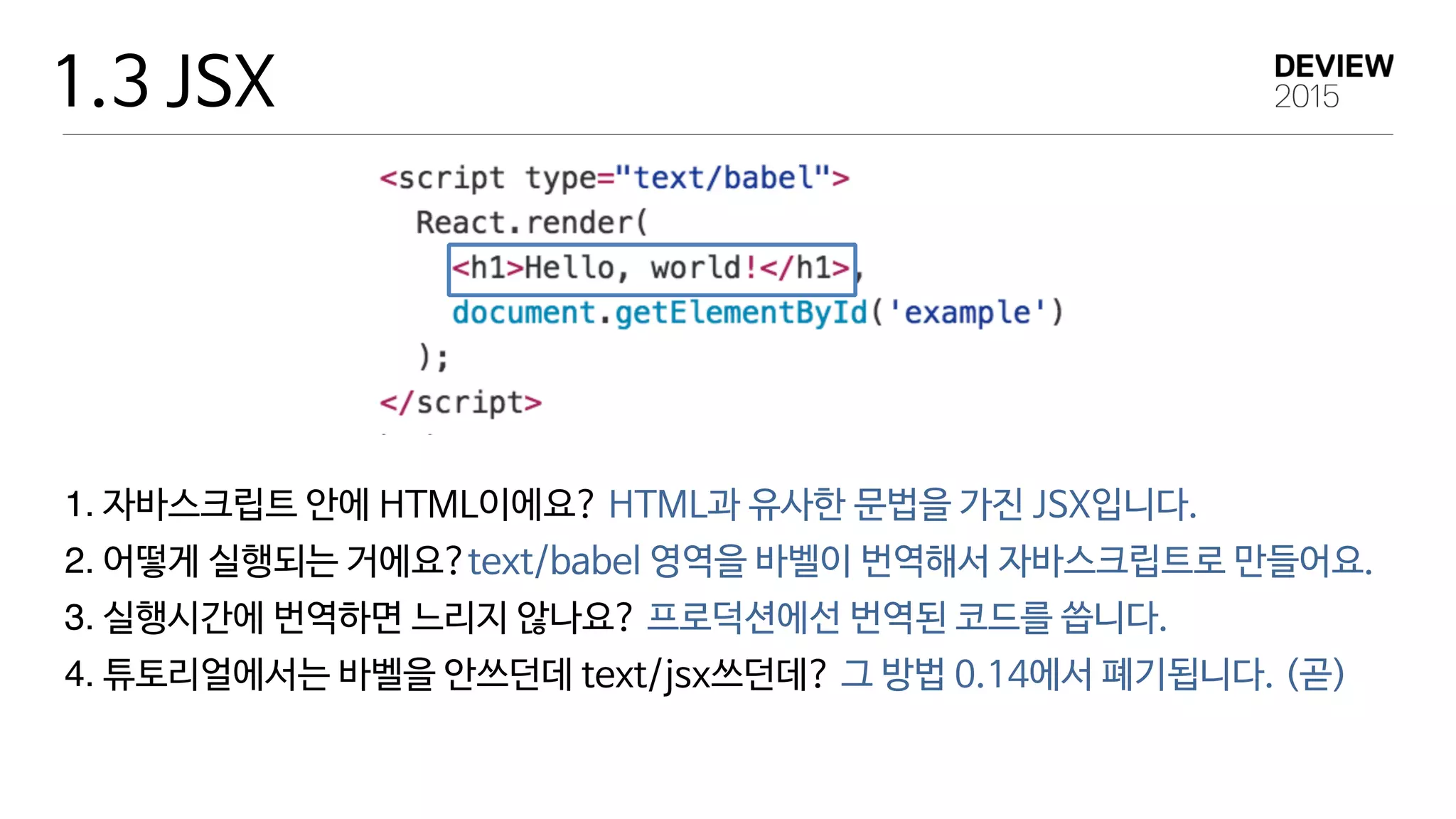The height and width of the screenshot is (819, 1456).
Task: Click the document.getElementById('example') line
Action: pos(758,313)
